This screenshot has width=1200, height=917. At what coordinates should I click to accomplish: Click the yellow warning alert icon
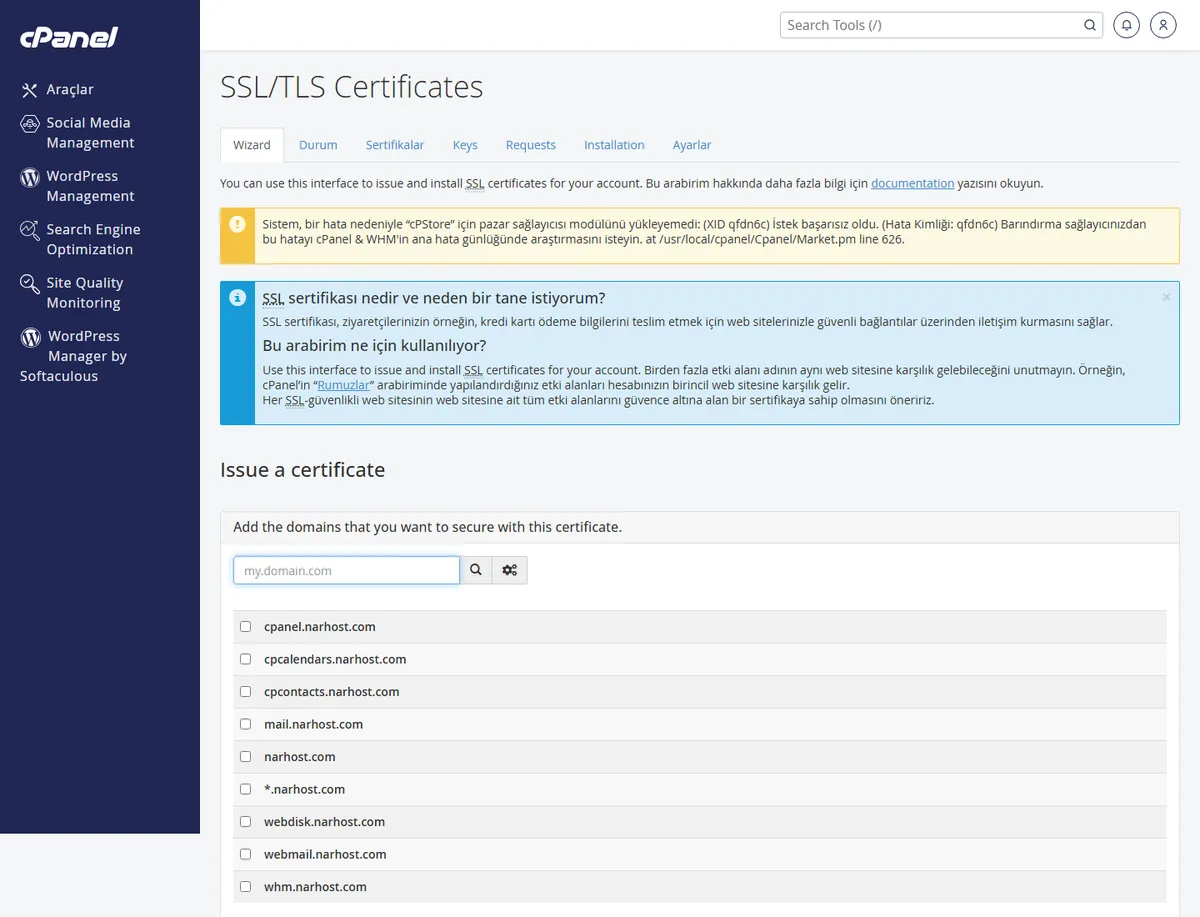click(237, 224)
